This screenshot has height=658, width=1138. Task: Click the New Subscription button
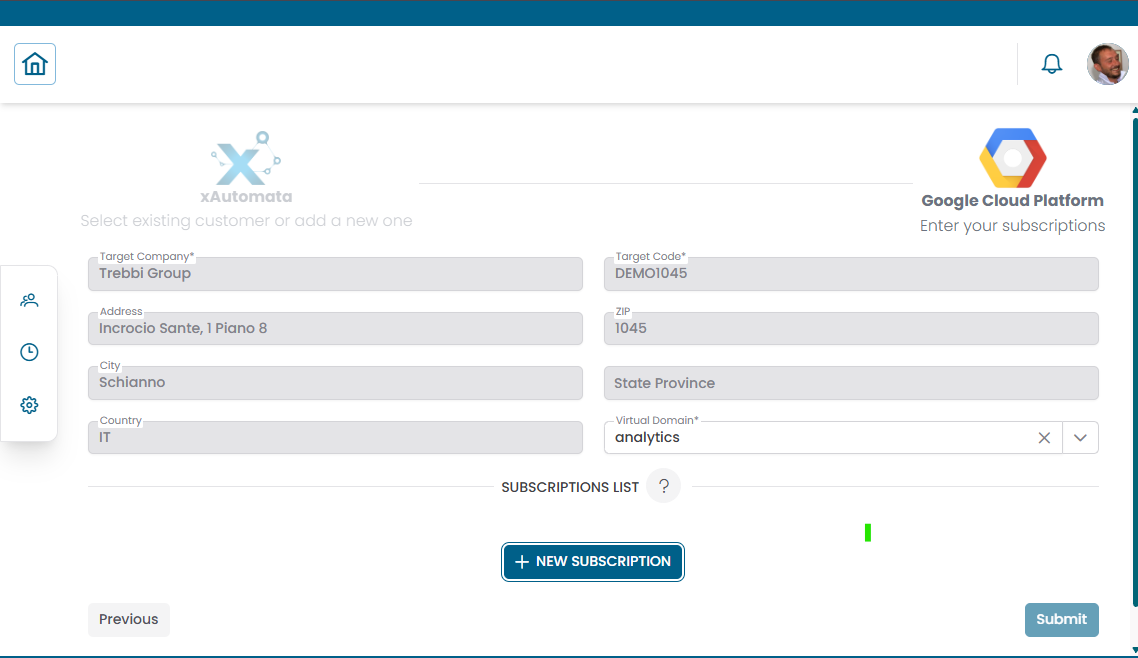pos(592,562)
